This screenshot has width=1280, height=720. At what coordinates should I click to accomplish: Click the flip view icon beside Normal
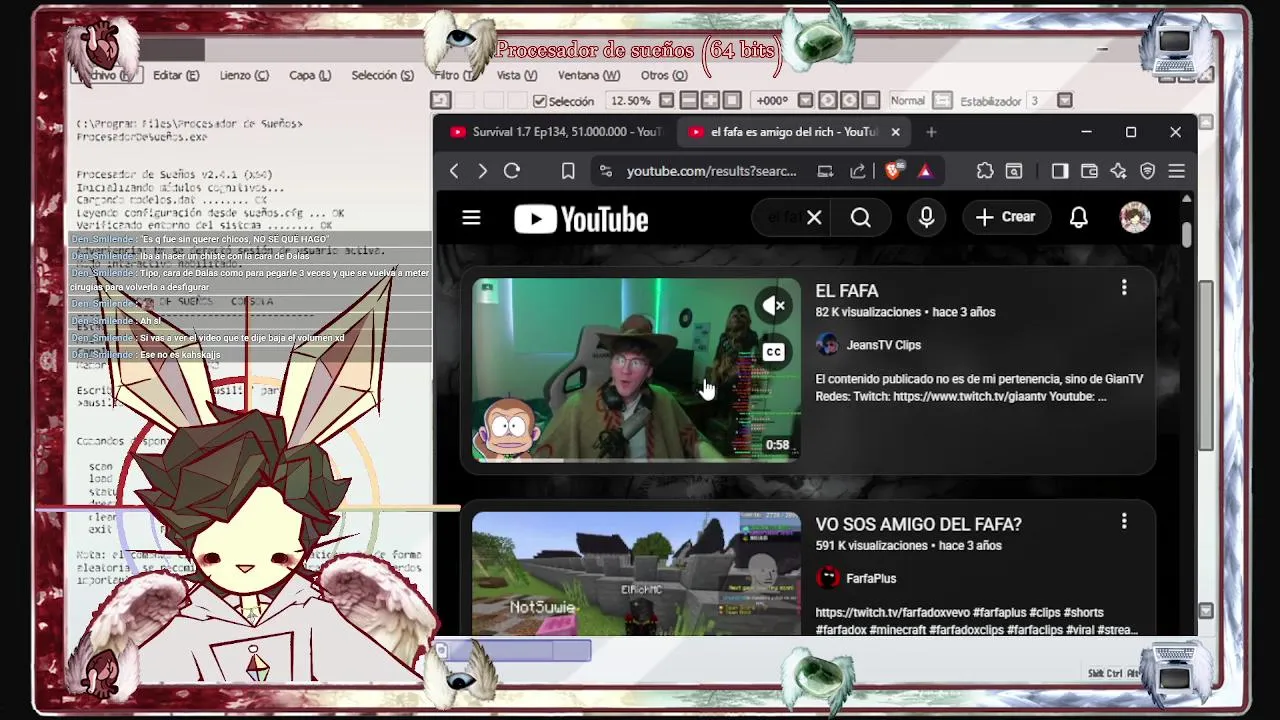tap(942, 101)
